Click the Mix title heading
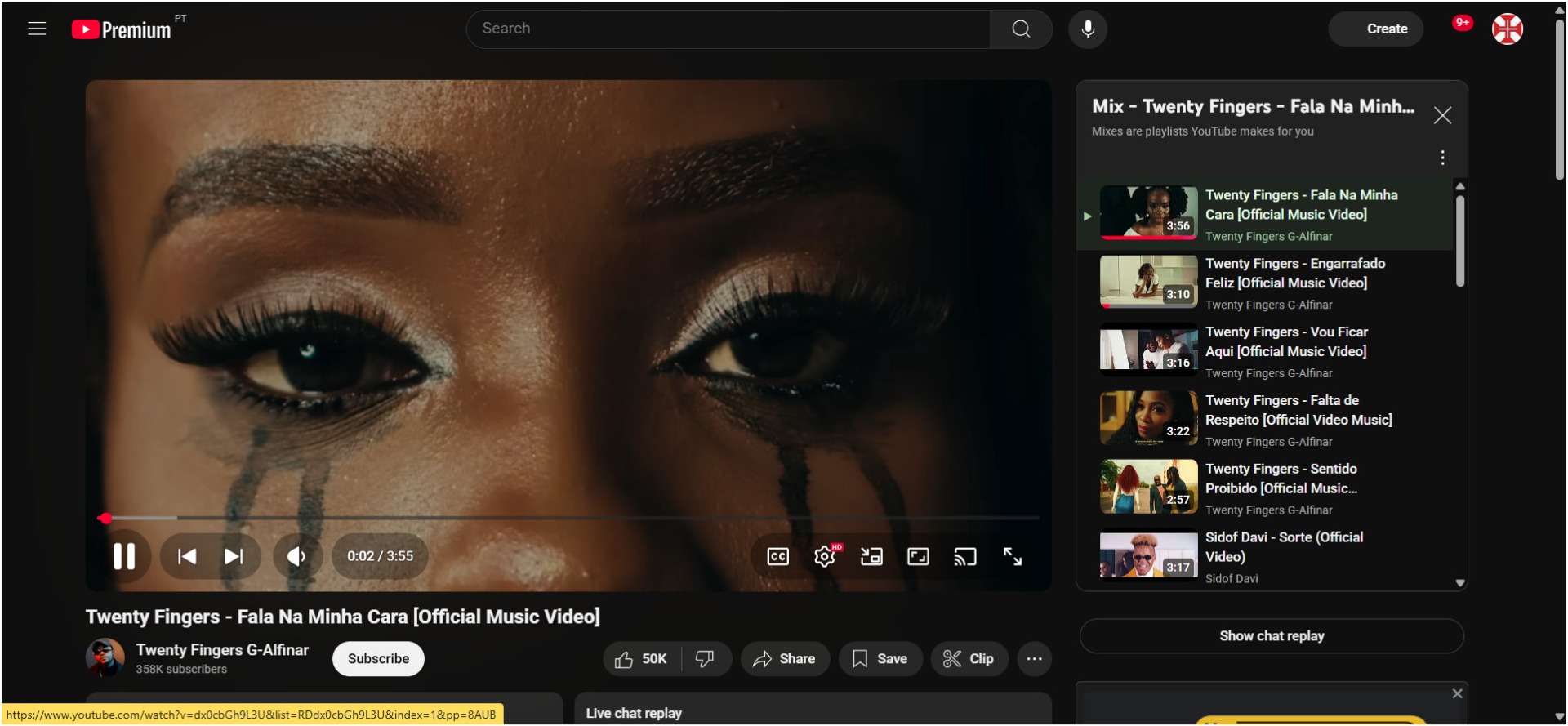The image size is (1568, 726). 1253,106
